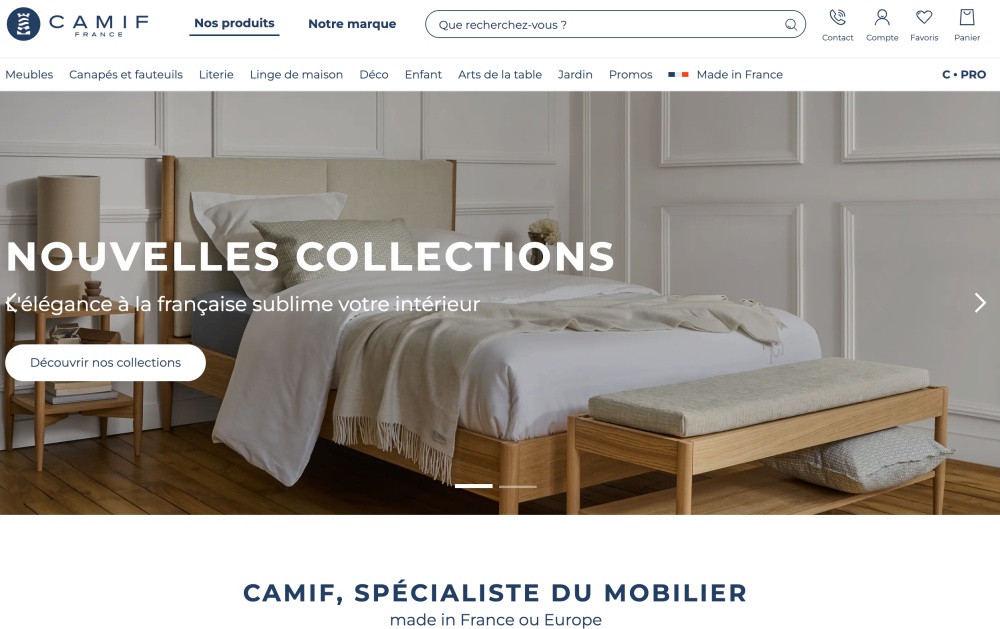Viewport: 1000px width, 629px height.
Task: Go to next slide arrow
Action: [980, 303]
